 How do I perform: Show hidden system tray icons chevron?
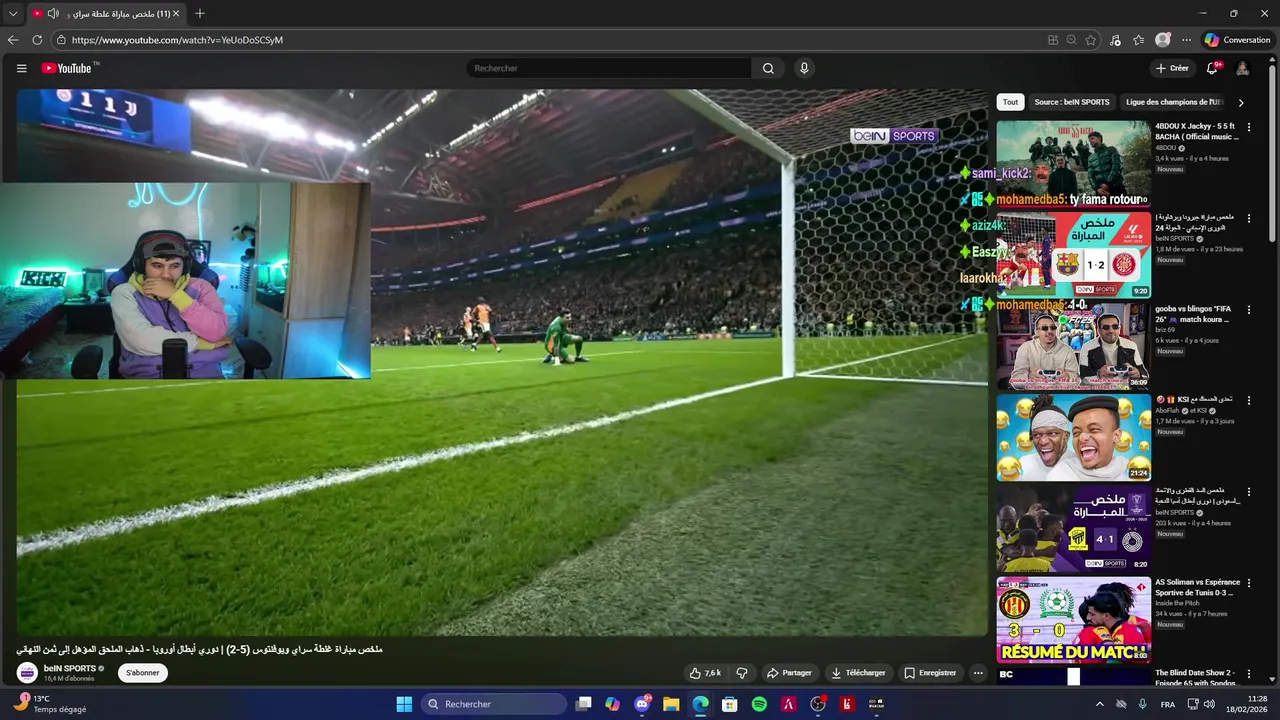tap(1100, 704)
